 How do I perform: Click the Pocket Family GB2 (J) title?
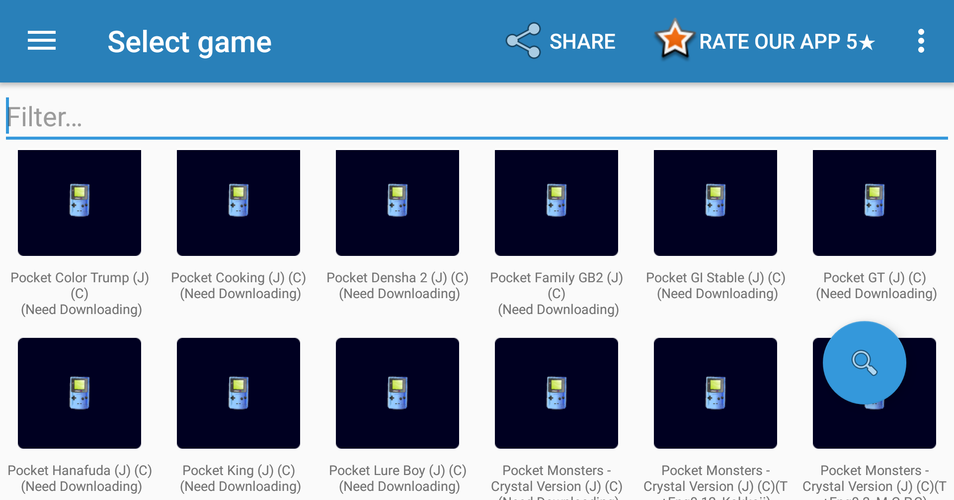556,285
